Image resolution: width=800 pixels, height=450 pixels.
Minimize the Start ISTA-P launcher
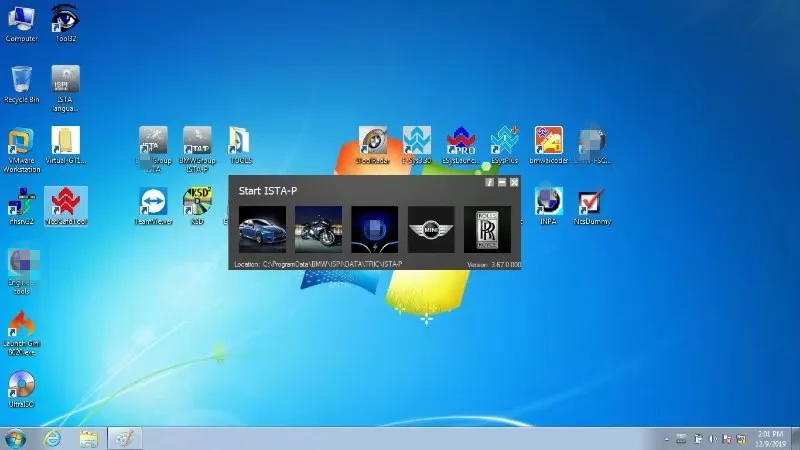tap(502, 183)
